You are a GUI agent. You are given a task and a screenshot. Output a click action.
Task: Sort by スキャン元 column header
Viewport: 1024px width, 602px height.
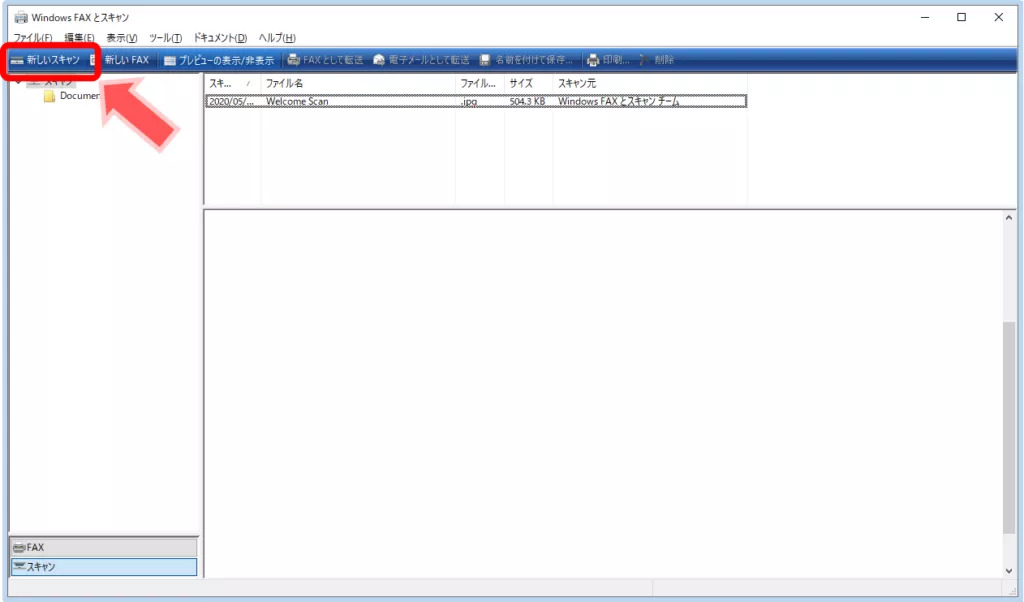pos(650,84)
